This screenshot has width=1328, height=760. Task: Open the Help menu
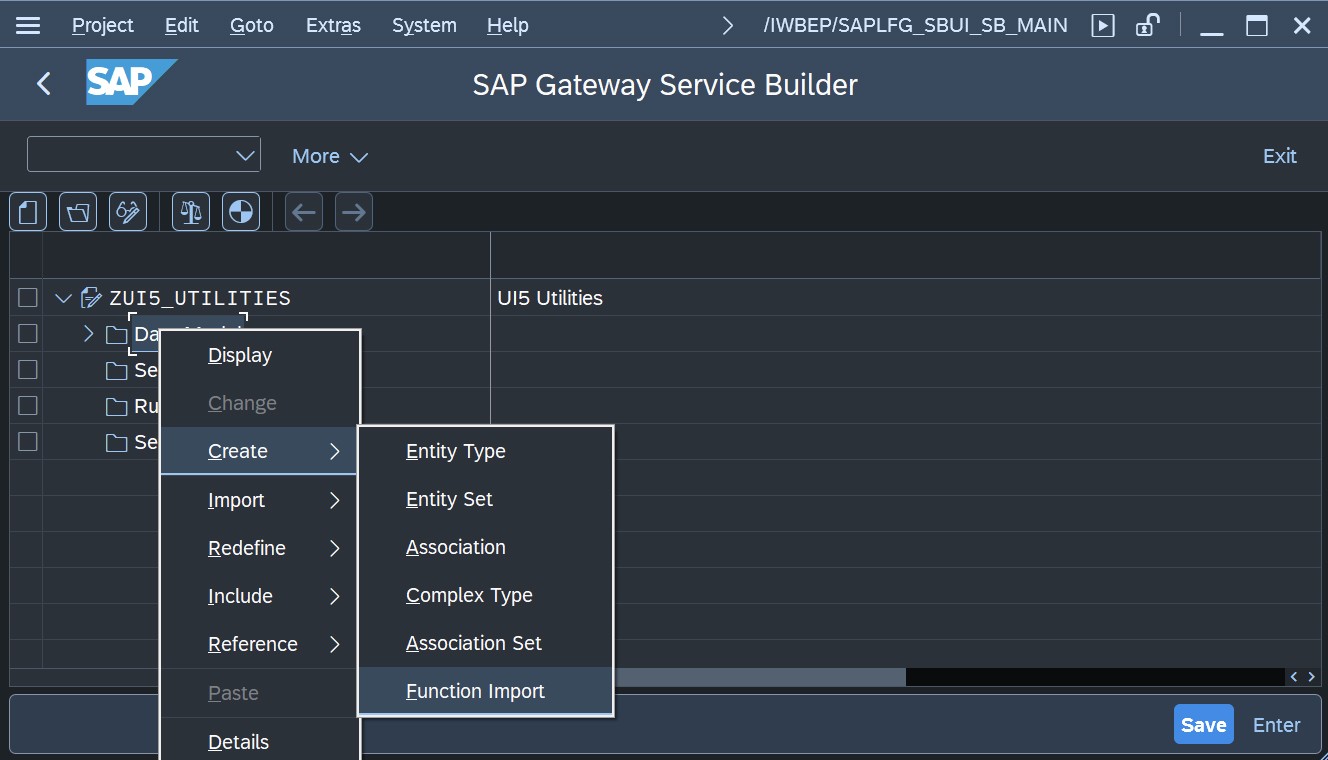(x=508, y=26)
